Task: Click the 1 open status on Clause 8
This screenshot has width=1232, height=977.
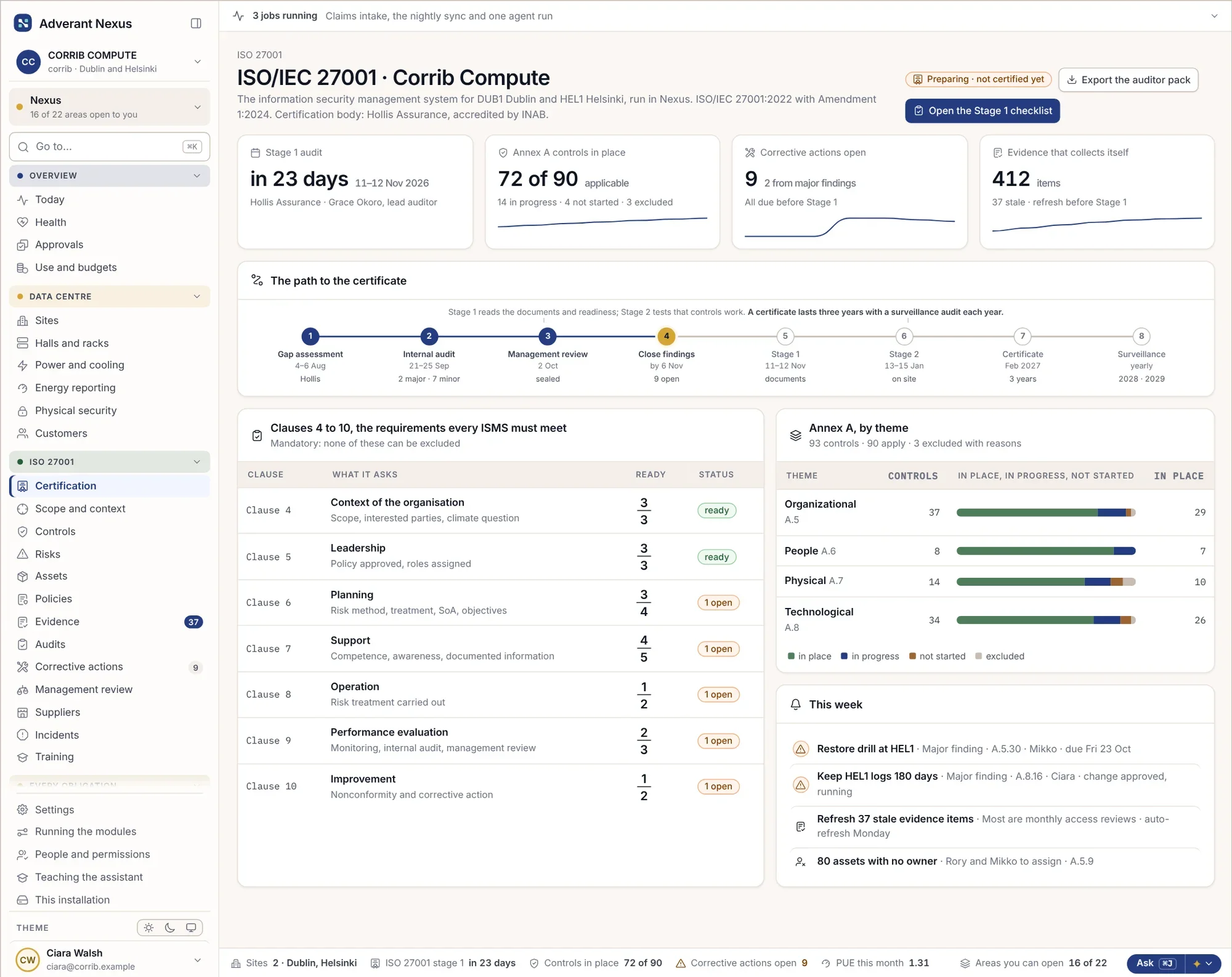Action: (718, 695)
